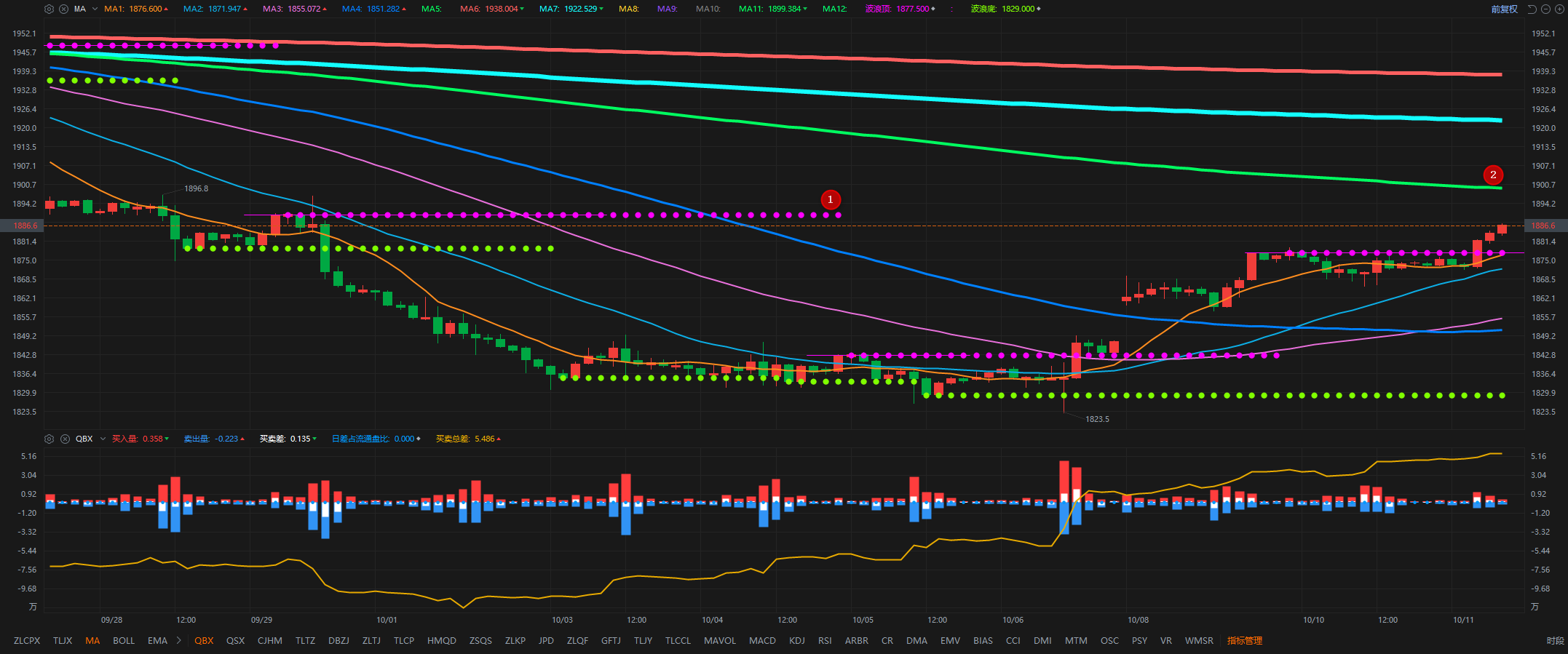Click the 1886.6 current price tag on left axis
The height and width of the screenshot is (654, 1568).
pyautogui.click(x=22, y=226)
